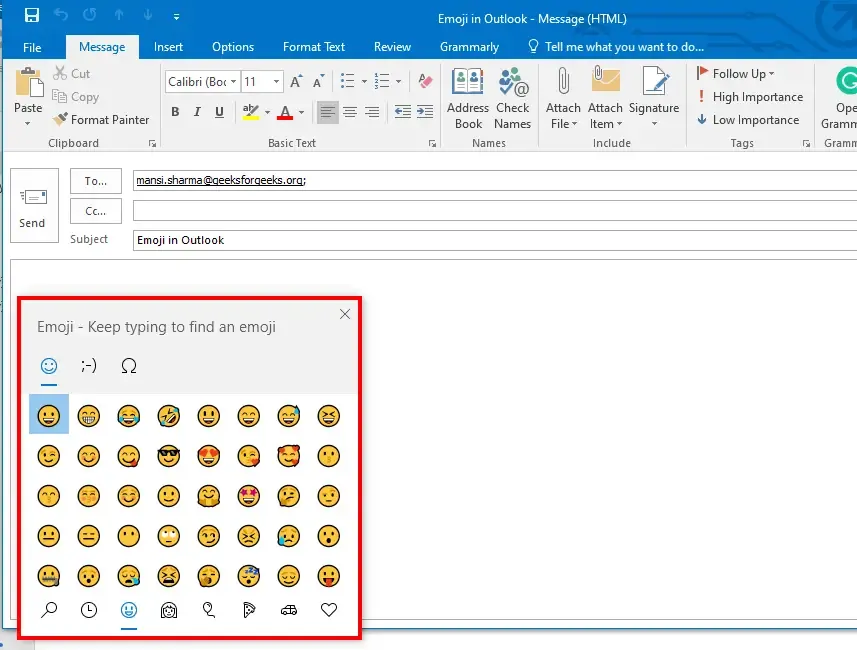Toggle Bold formatting
This screenshot has height=650, width=857.
173,112
